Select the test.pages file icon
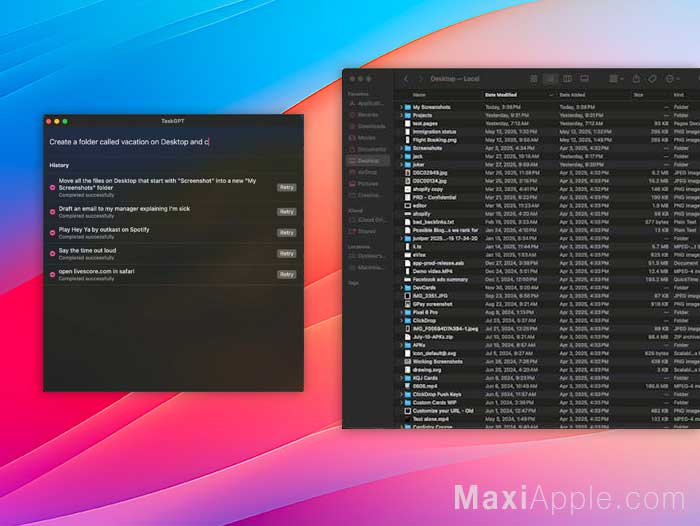 (x=408, y=124)
